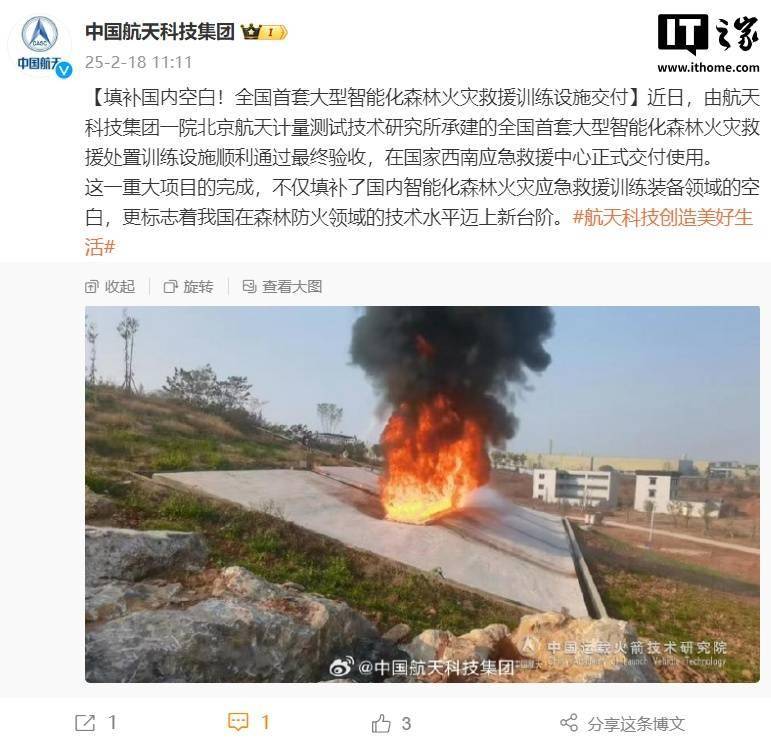Click the fire training photo
Viewport: 771px width, 745px height.
tap(422, 494)
